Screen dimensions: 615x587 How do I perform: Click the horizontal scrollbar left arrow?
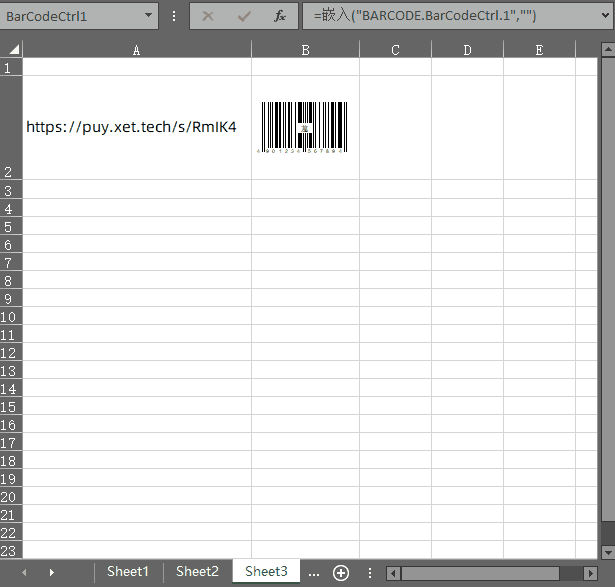point(393,573)
